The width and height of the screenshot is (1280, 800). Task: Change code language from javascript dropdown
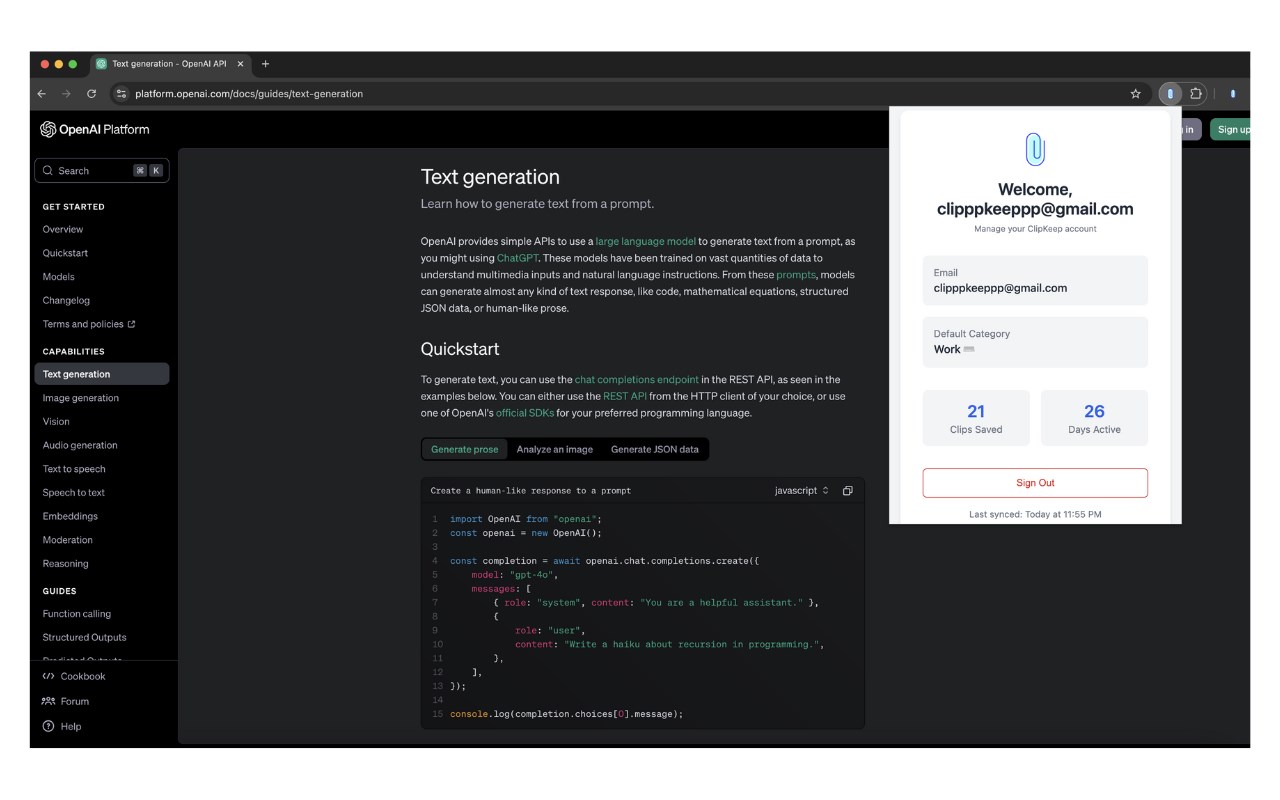(802, 491)
